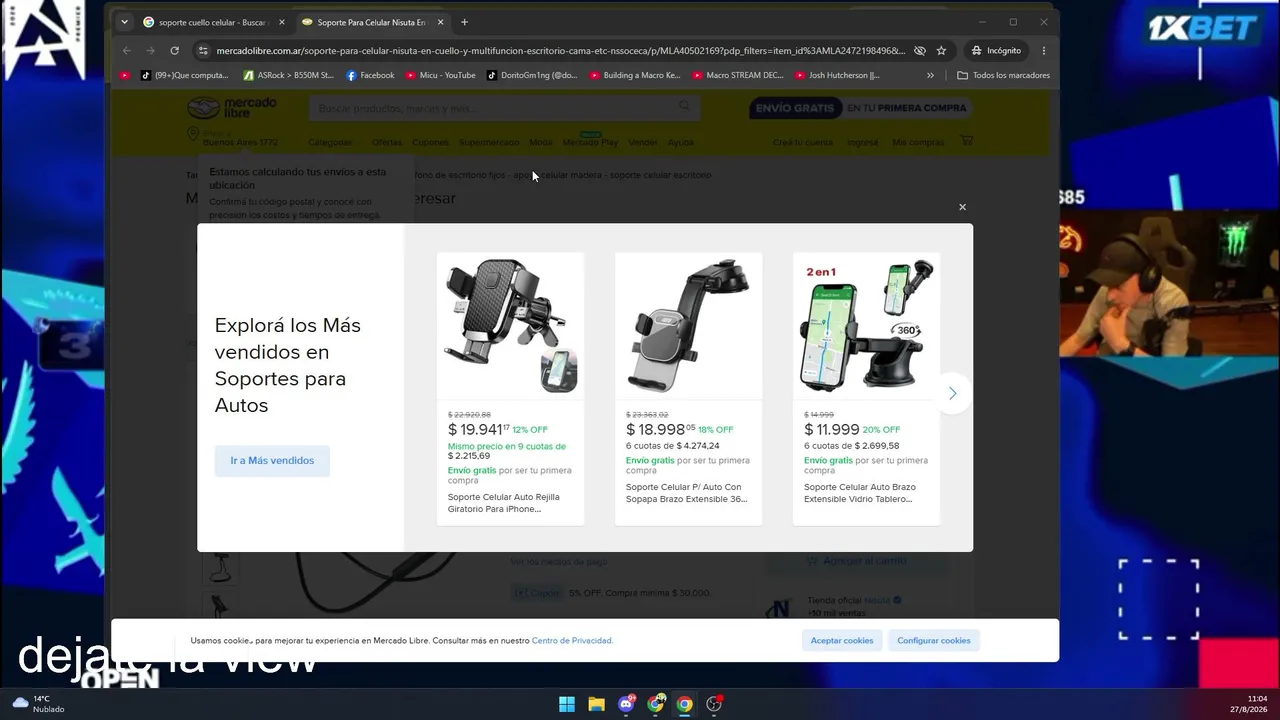Accept cookies on Mercado Libre
Image resolution: width=1280 pixels, height=720 pixels.
coord(842,641)
